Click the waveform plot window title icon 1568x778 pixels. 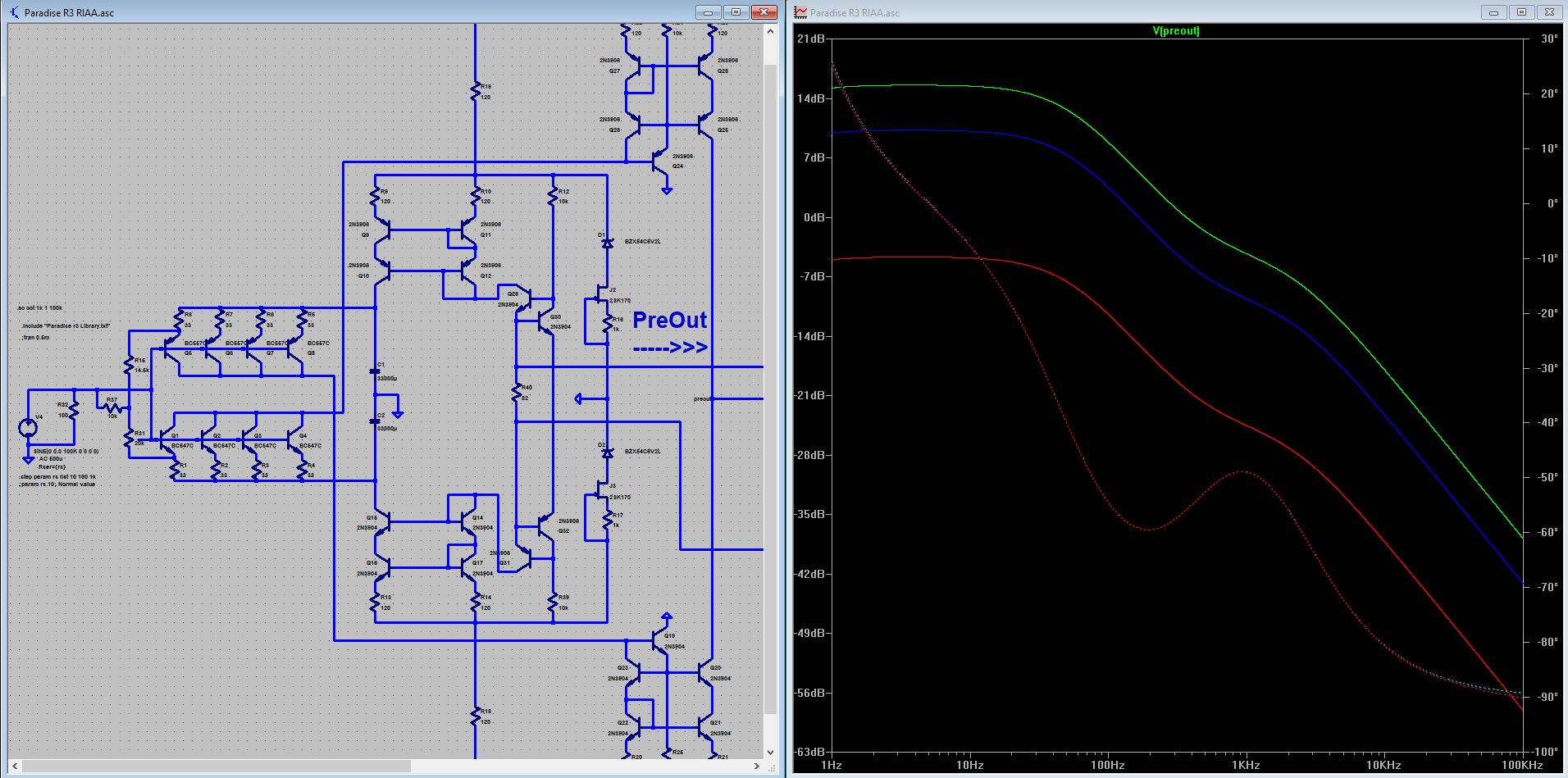tap(801, 12)
